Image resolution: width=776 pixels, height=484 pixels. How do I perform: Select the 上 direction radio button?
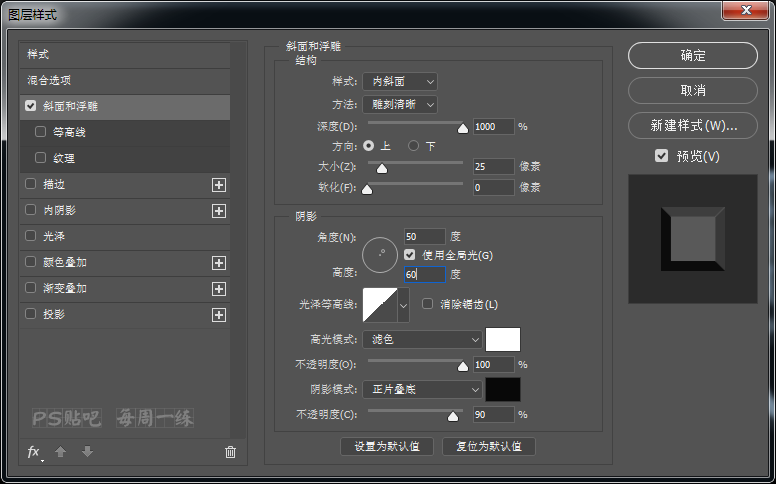pos(369,145)
